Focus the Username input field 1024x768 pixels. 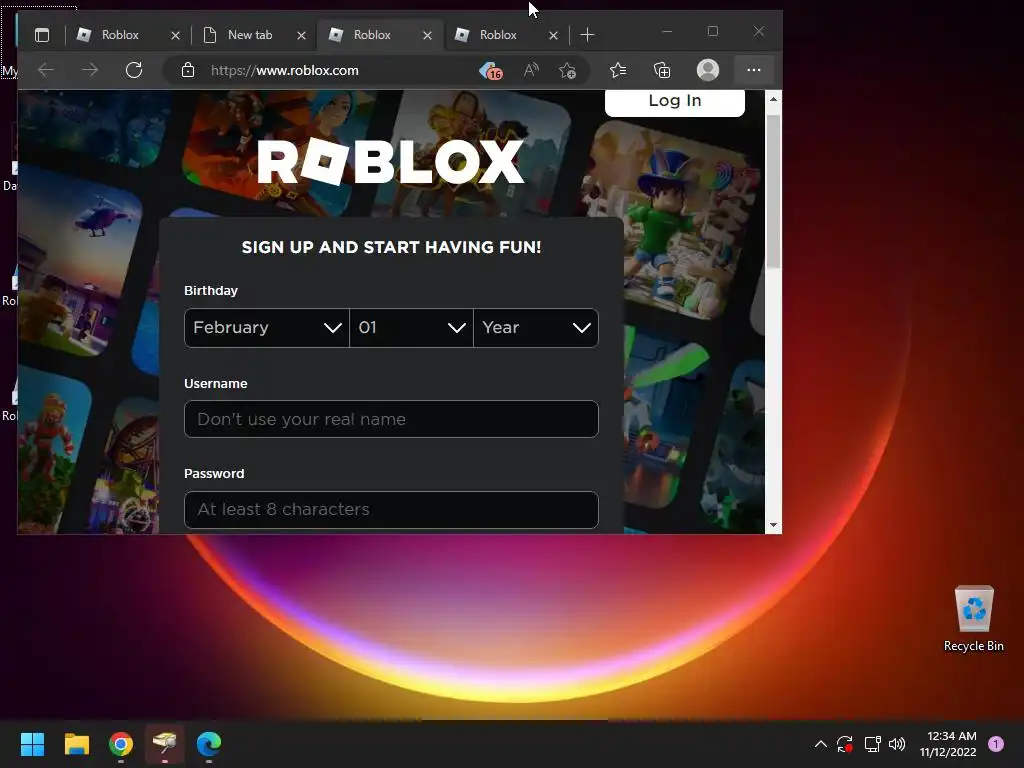[391, 419]
